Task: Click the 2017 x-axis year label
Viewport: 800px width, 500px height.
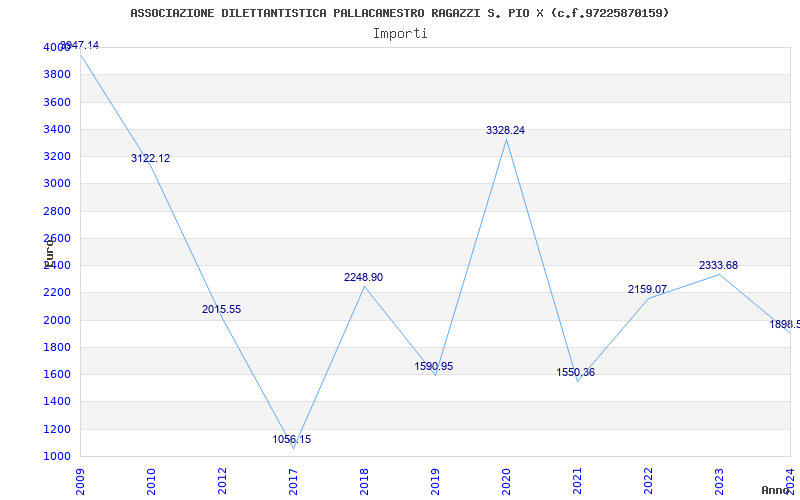Action: tap(293, 481)
